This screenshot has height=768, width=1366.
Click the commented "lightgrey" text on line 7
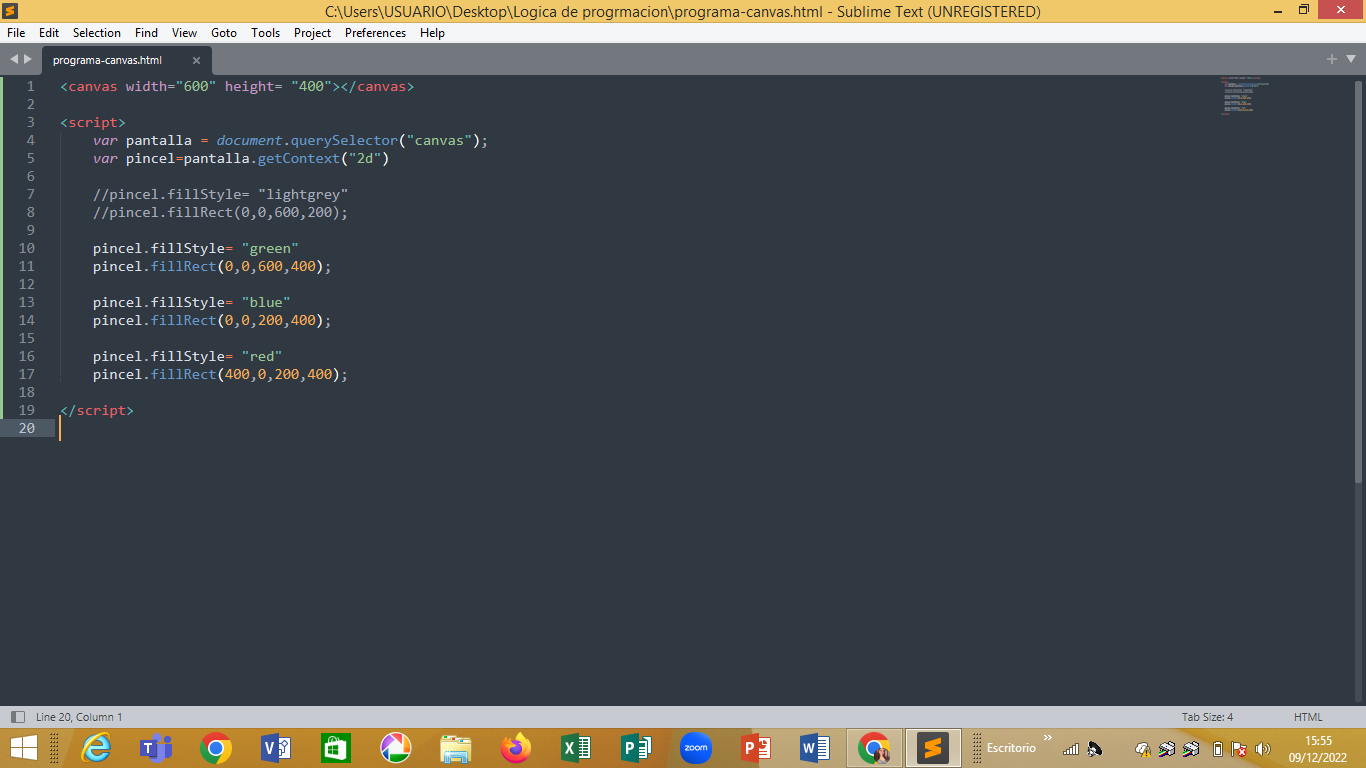303,194
